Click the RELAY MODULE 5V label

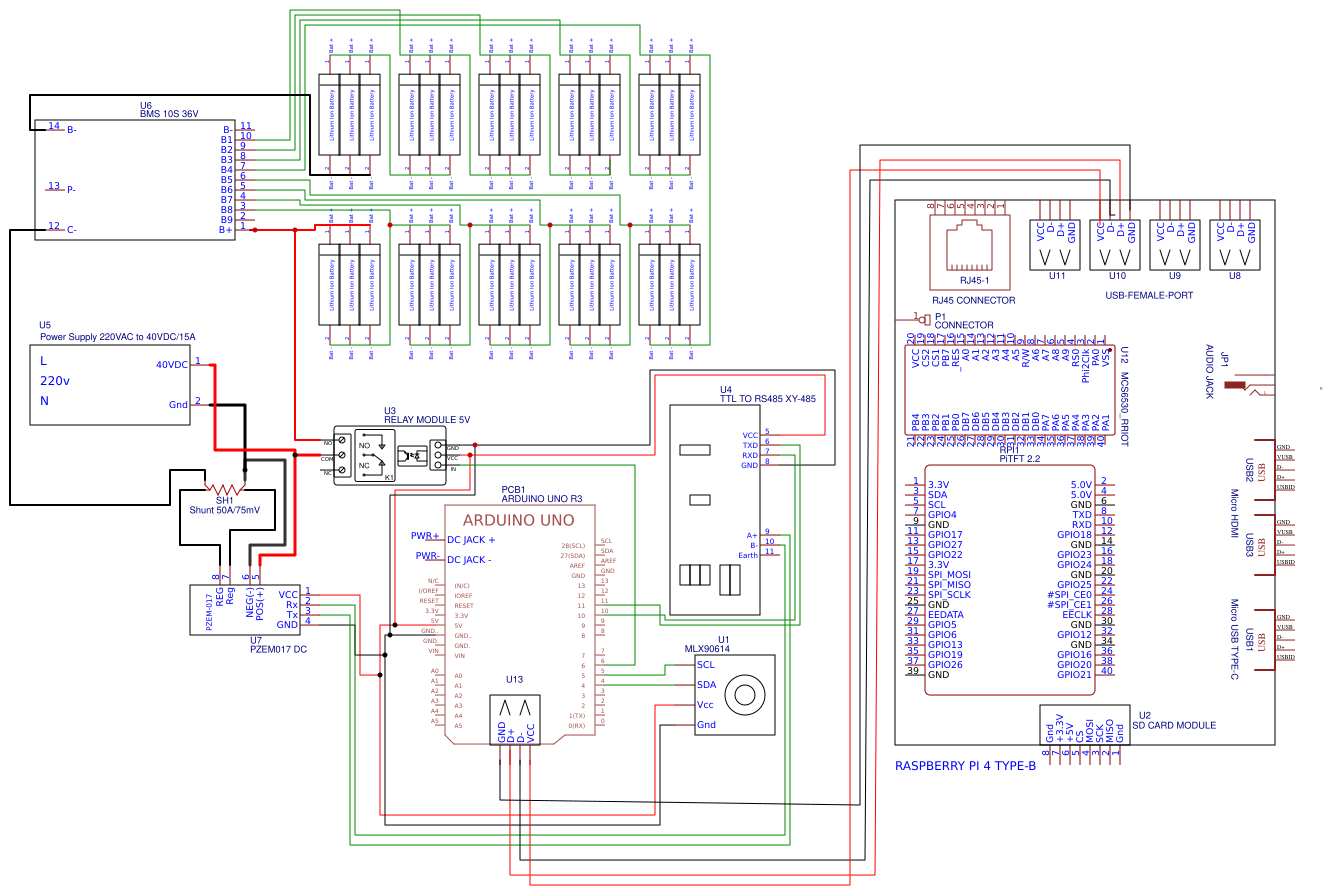point(427,420)
